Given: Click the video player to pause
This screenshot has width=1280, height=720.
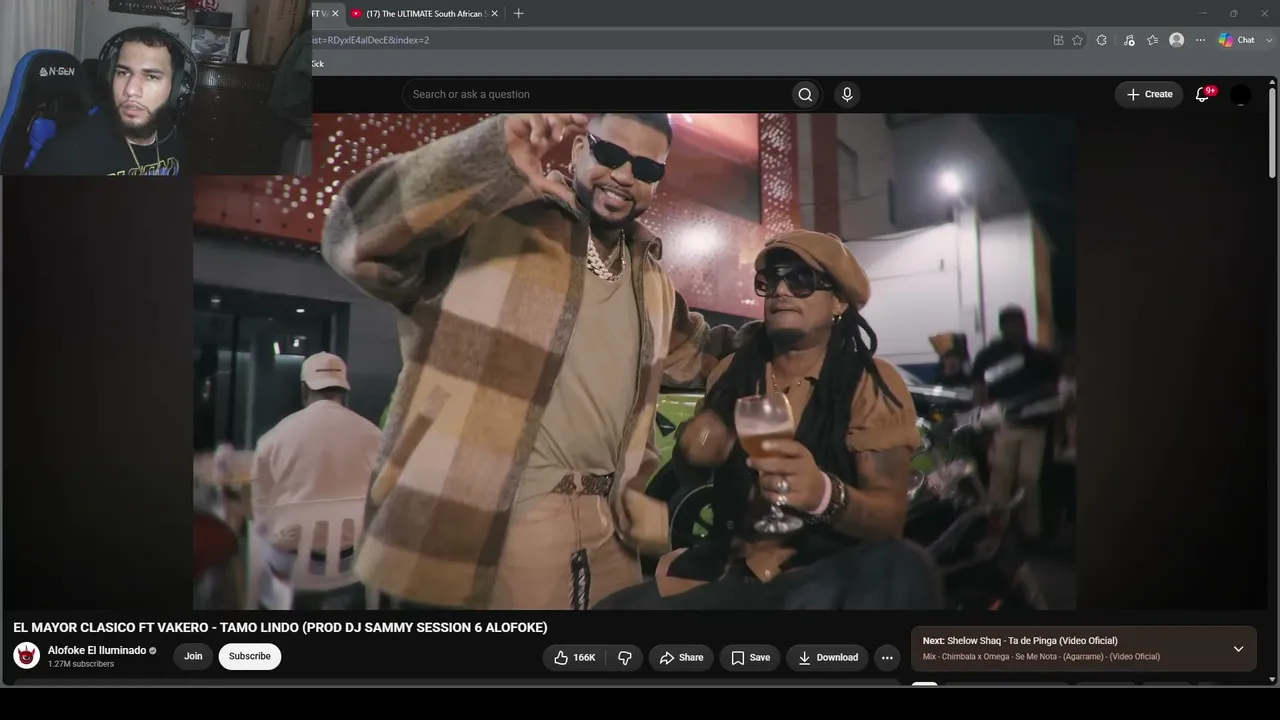Looking at the screenshot, I should tap(635, 361).
